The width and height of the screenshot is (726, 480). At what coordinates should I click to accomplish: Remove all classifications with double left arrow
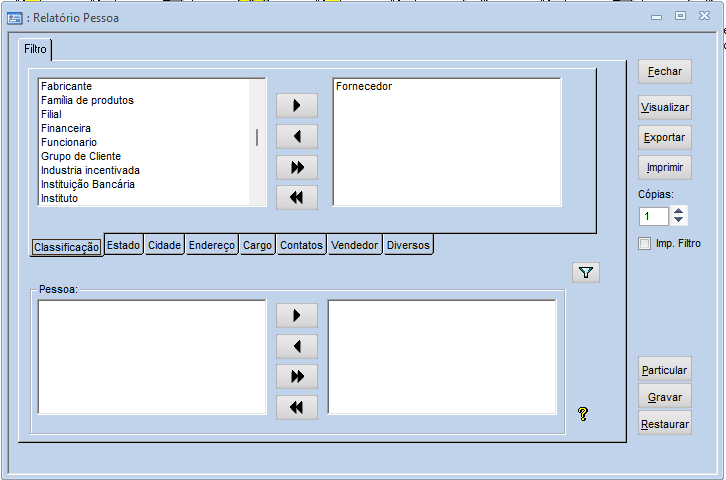click(296, 198)
